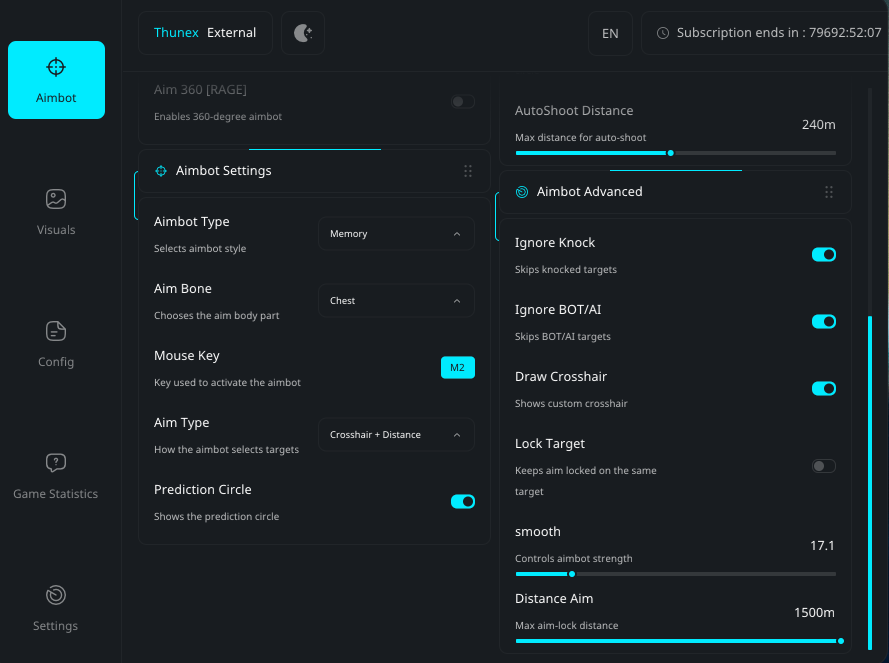Click the AutoShoot Distance slider handle
The image size is (889, 663).
pyautogui.click(x=671, y=153)
